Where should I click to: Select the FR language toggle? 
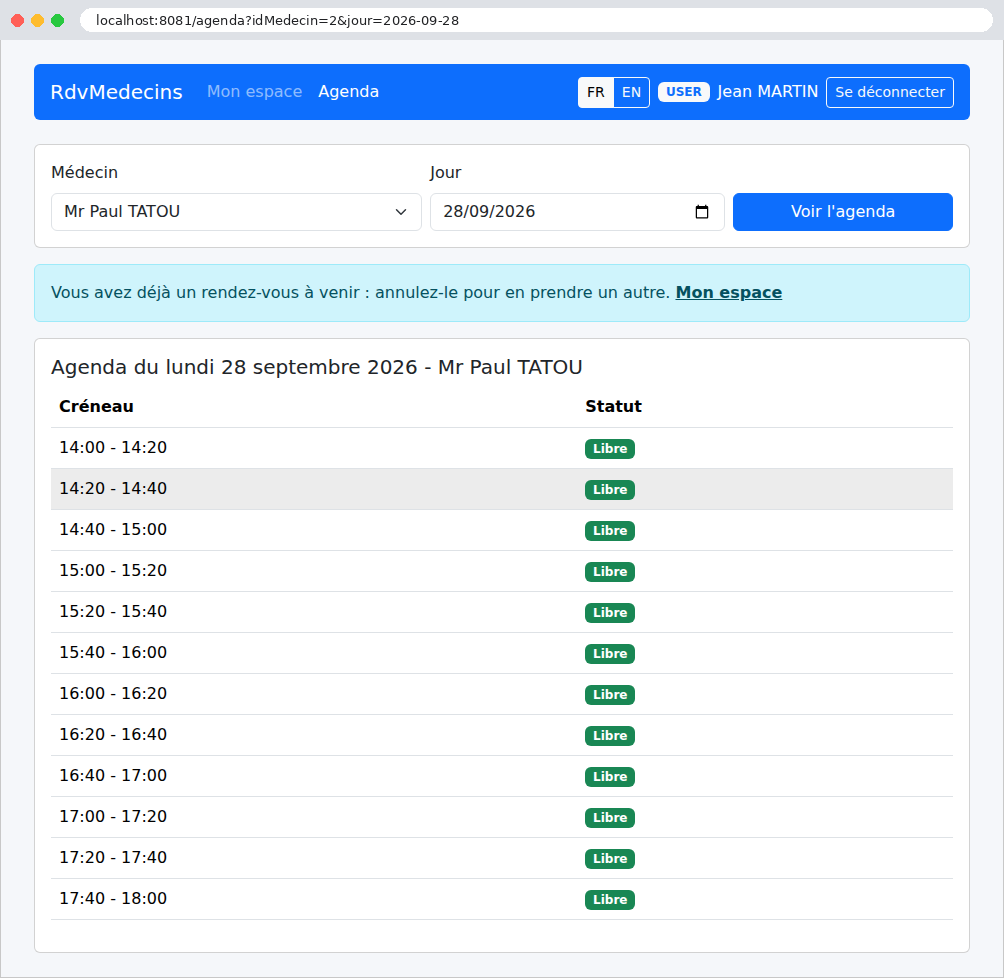(595, 92)
